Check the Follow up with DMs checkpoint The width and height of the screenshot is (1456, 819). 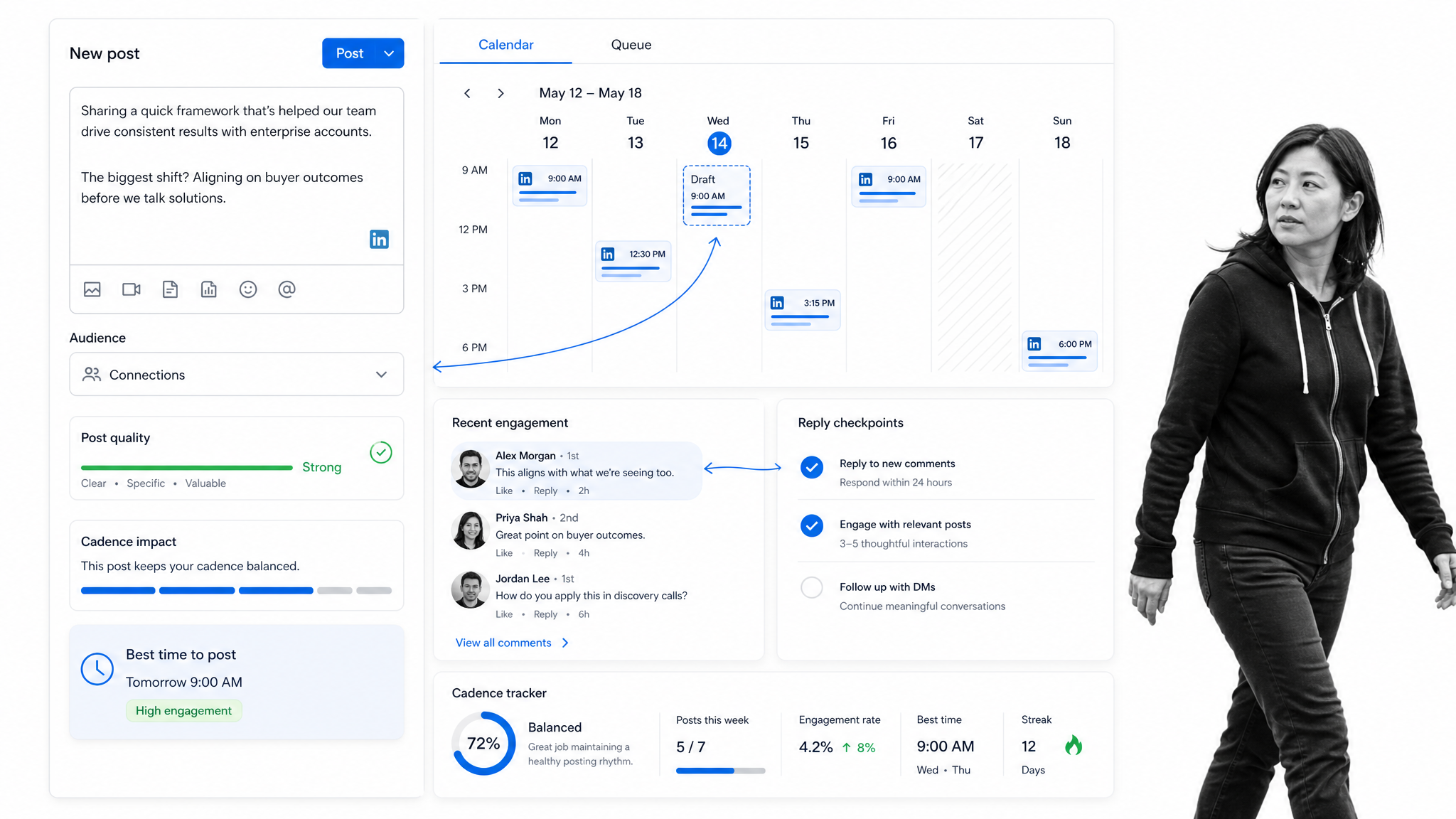(812, 587)
